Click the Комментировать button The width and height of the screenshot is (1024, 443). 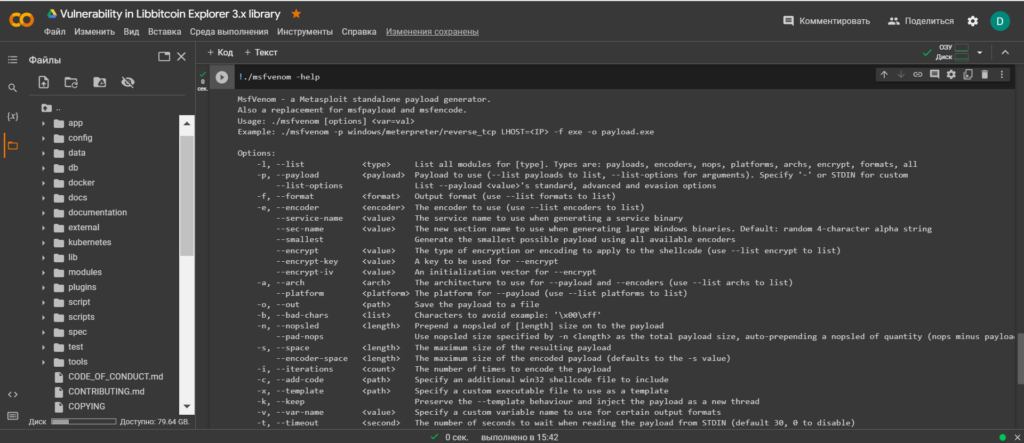(x=826, y=21)
